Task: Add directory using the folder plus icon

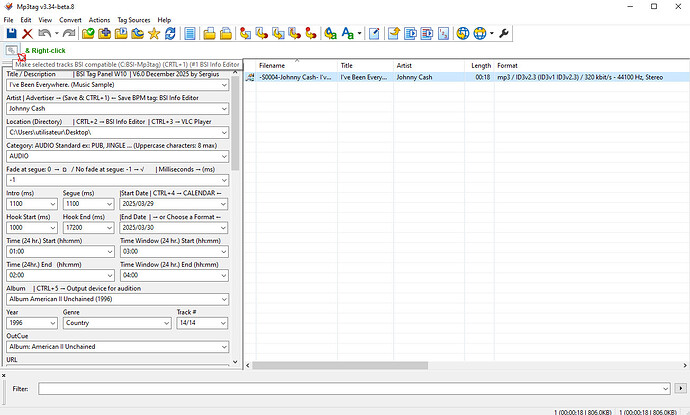Action: pyautogui.click(x=104, y=33)
